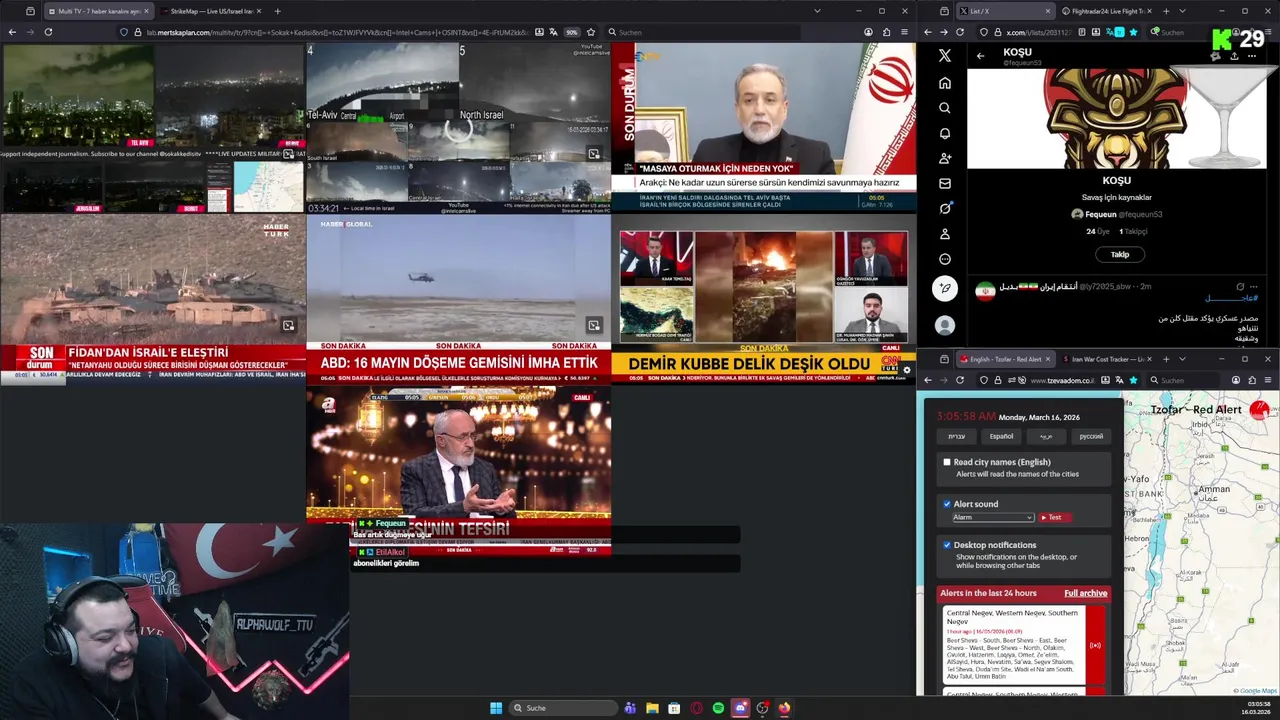Toggle the Alert sound checkbox

click(x=947, y=504)
